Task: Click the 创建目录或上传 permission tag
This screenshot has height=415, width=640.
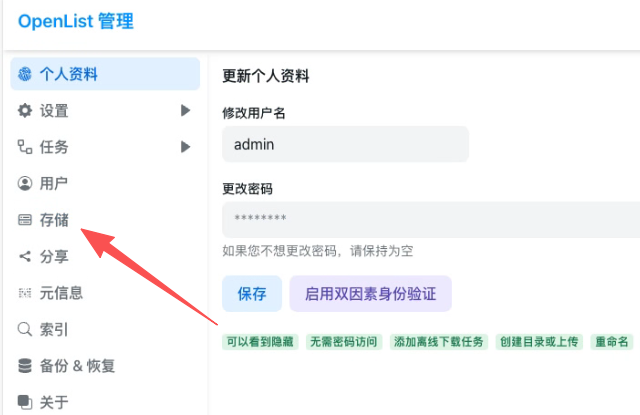Action: pos(539,342)
